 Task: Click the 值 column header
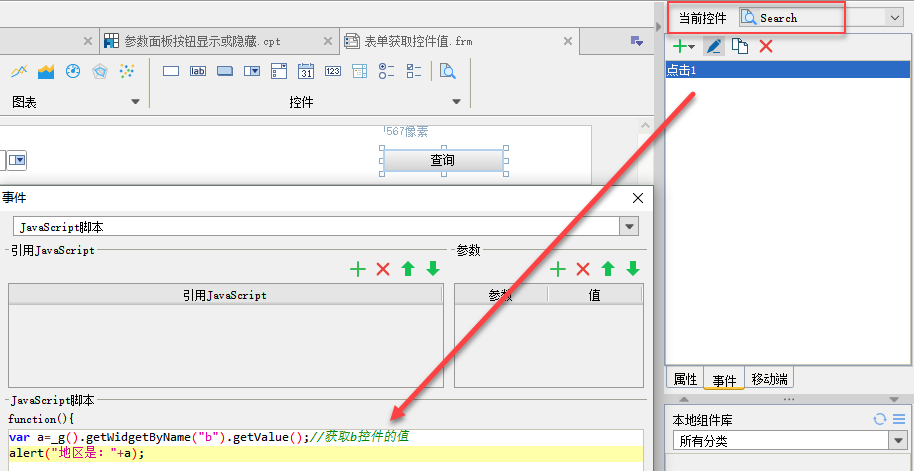(x=595, y=296)
